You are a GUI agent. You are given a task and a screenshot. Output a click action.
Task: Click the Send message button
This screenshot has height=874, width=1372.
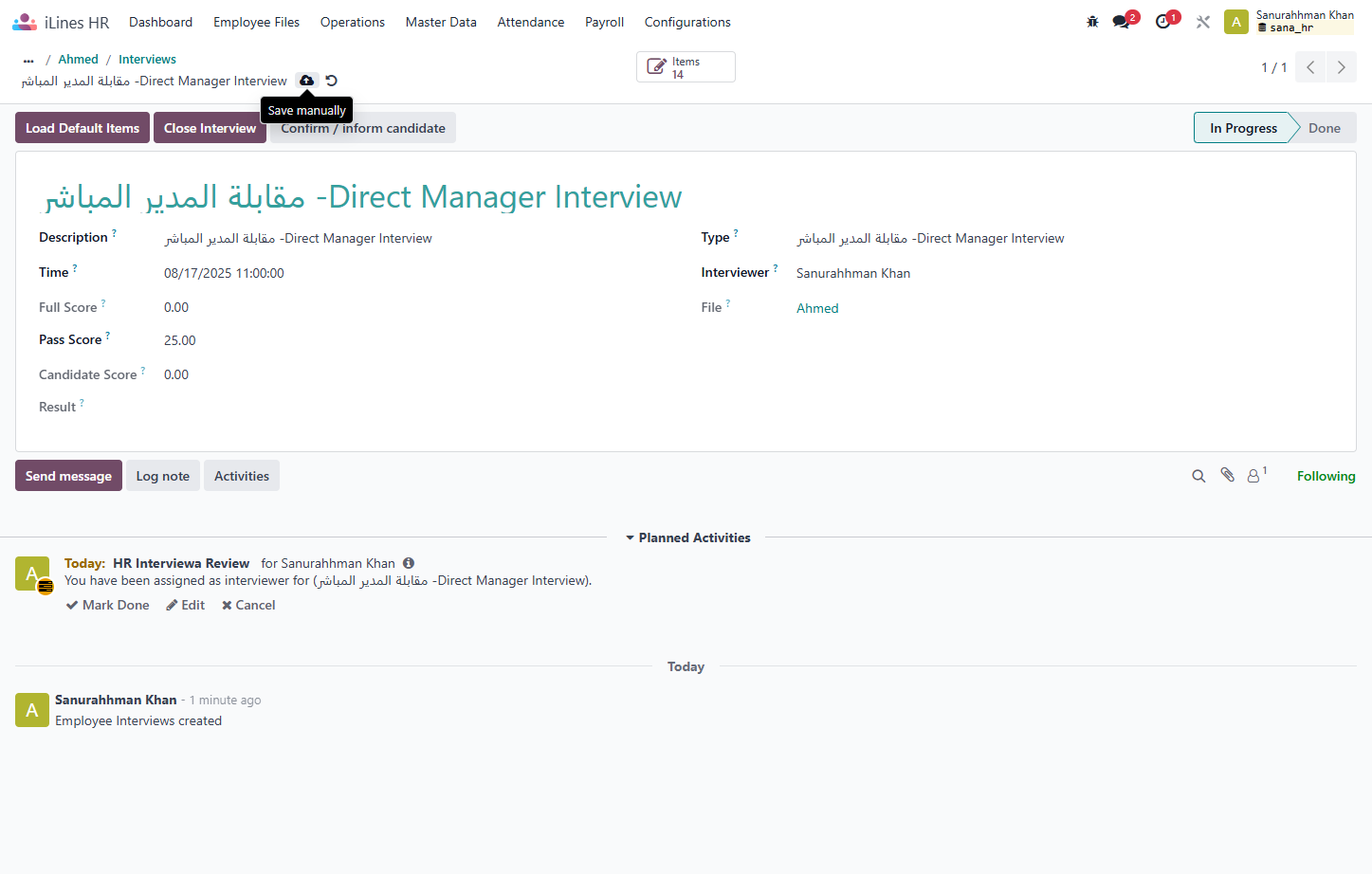tap(68, 476)
